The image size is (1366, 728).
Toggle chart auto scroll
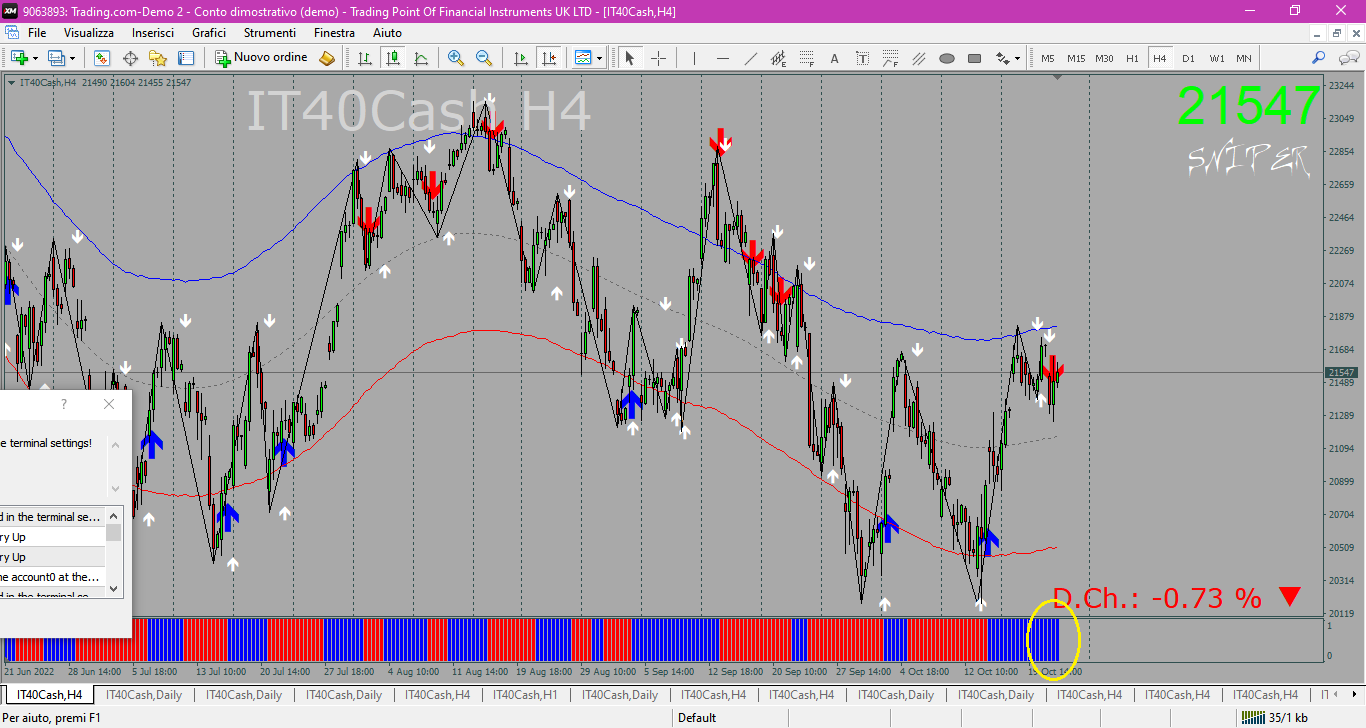tap(519, 58)
